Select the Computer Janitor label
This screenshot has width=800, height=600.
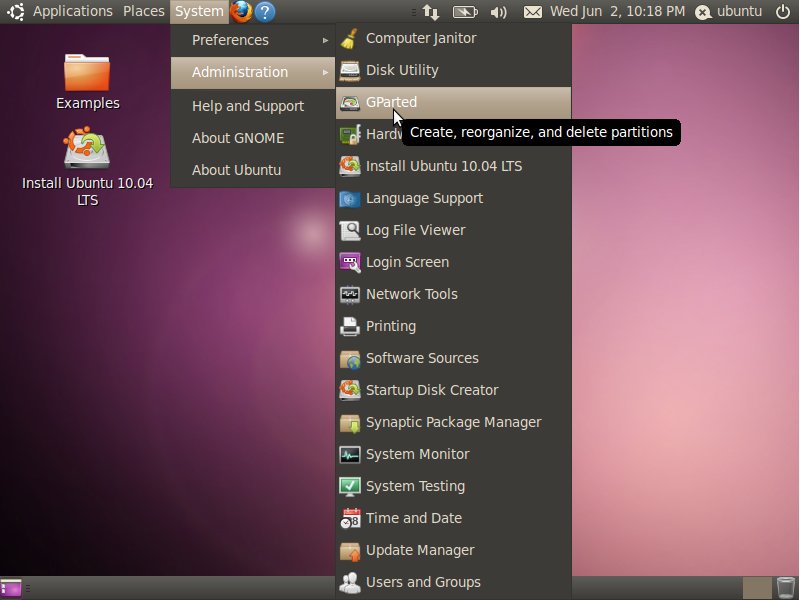click(x=421, y=38)
